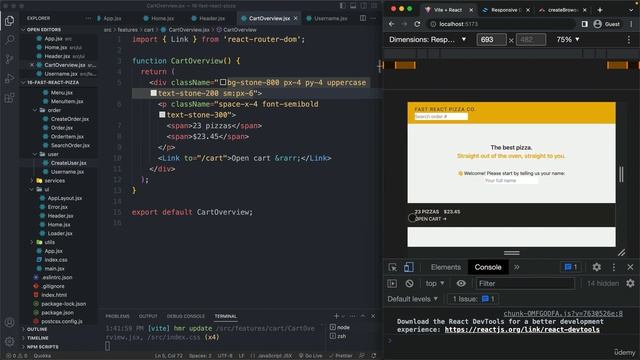This screenshot has width=640, height=360.
Task: Split the editor to the right
Action: pos(363,18)
